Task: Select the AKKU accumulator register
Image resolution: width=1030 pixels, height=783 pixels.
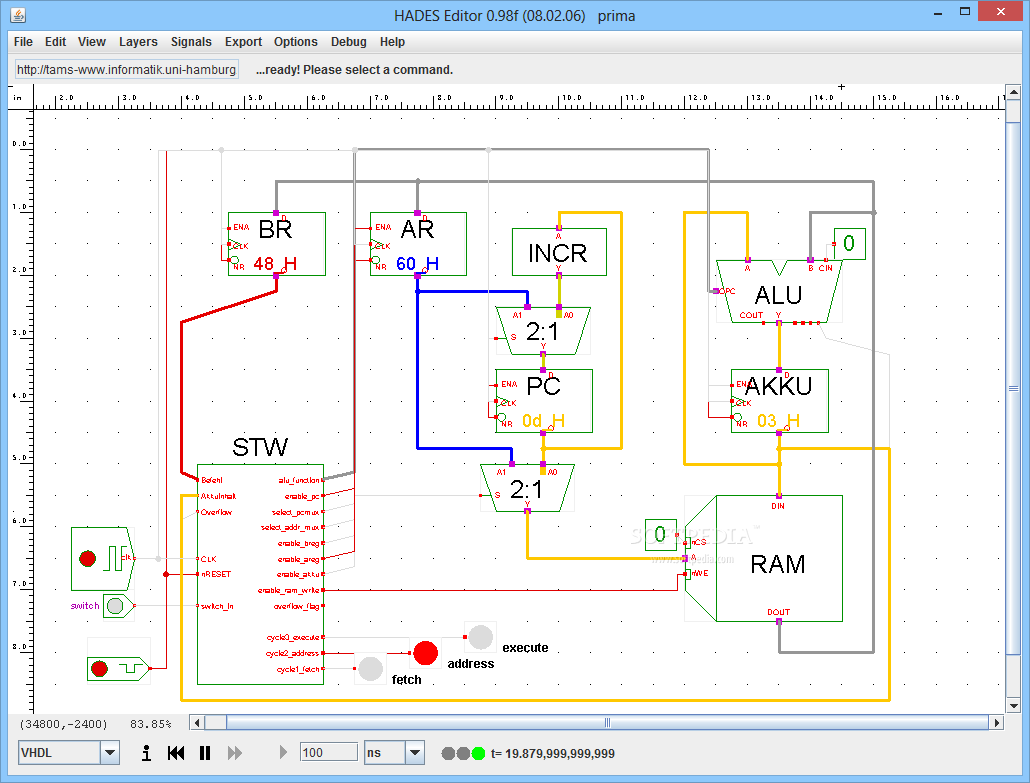Action: [x=780, y=401]
